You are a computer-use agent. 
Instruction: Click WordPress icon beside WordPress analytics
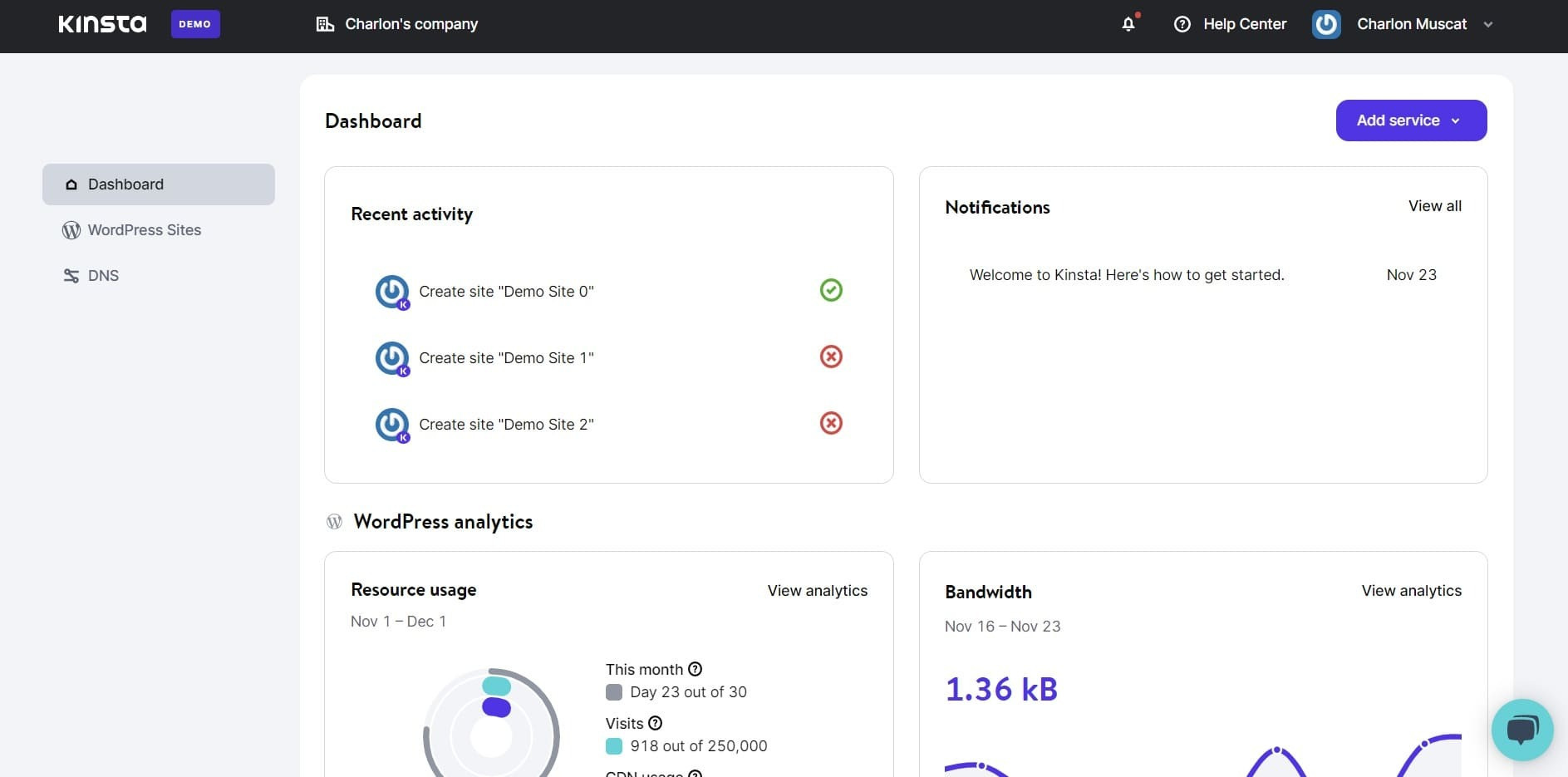click(334, 522)
